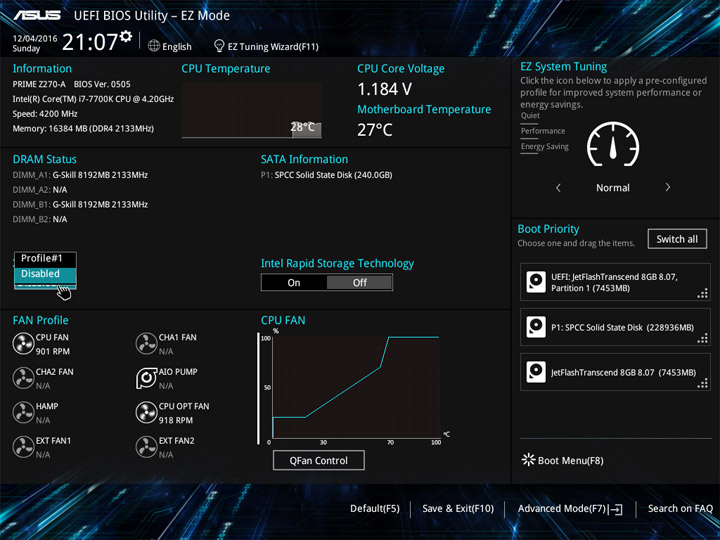This screenshot has width=720, height=540.
Task: Click the CPU FAN spinner icon
Action: [23, 343]
